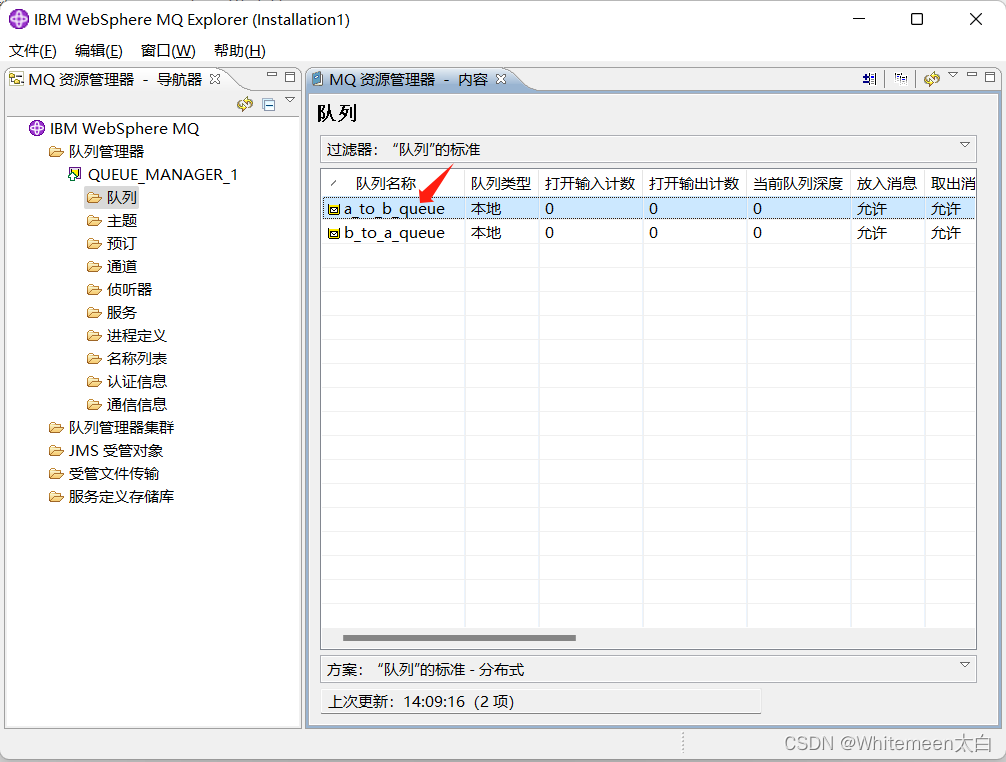The height and width of the screenshot is (762, 1006).
Task: Click the add/remove columns icon in Content toolbar
Action: click(x=869, y=79)
